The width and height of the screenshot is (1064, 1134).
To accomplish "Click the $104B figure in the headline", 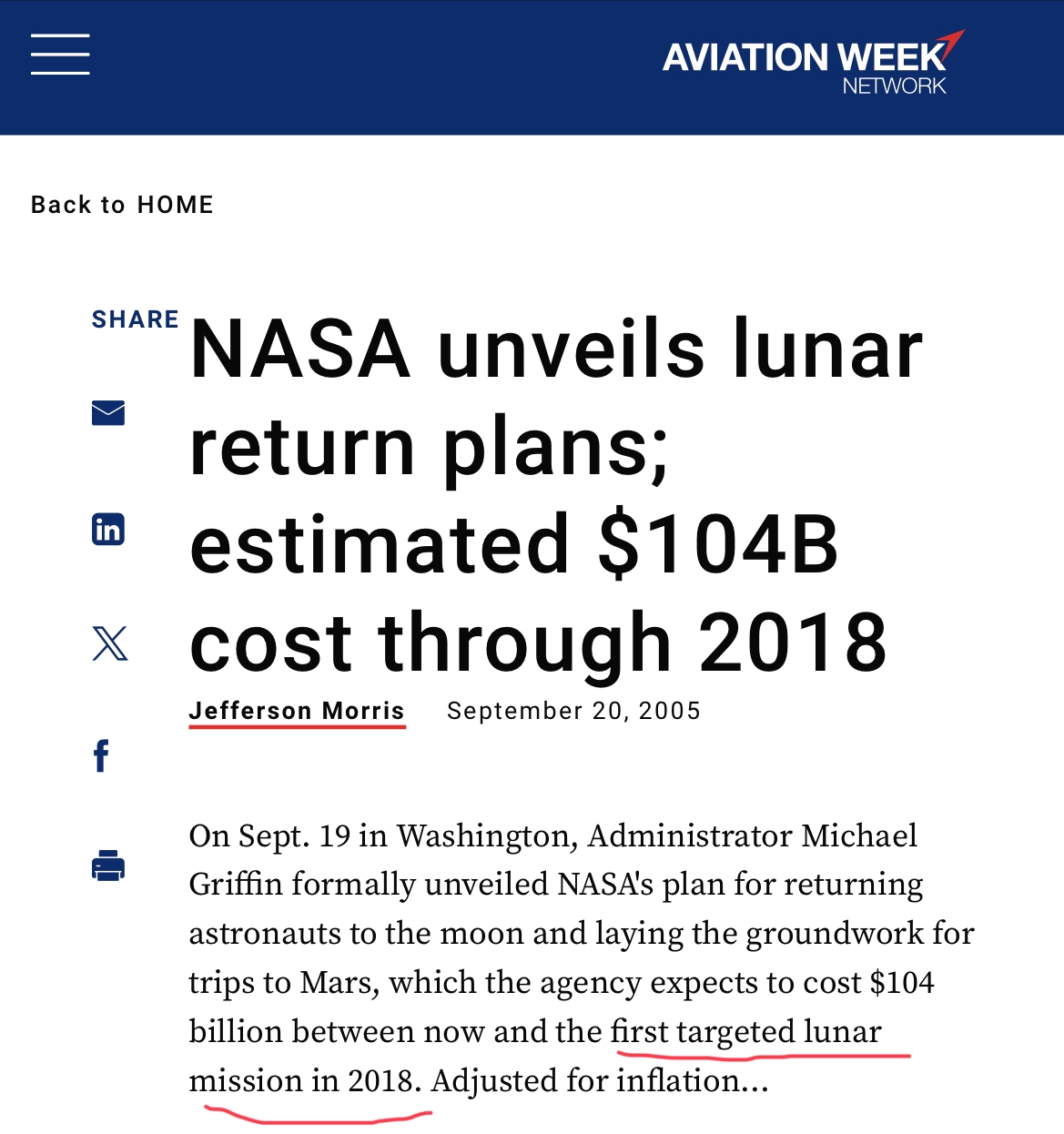I will 718,544.
